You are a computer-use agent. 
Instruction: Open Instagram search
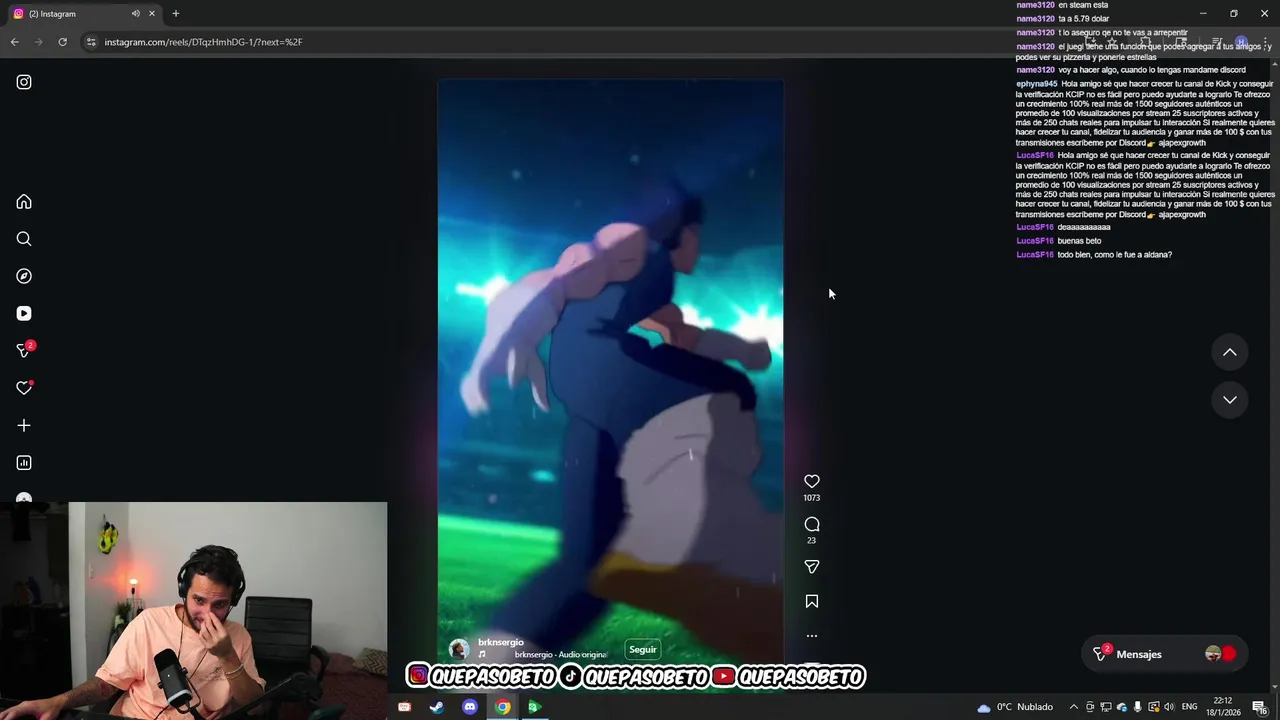pos(24,239)
